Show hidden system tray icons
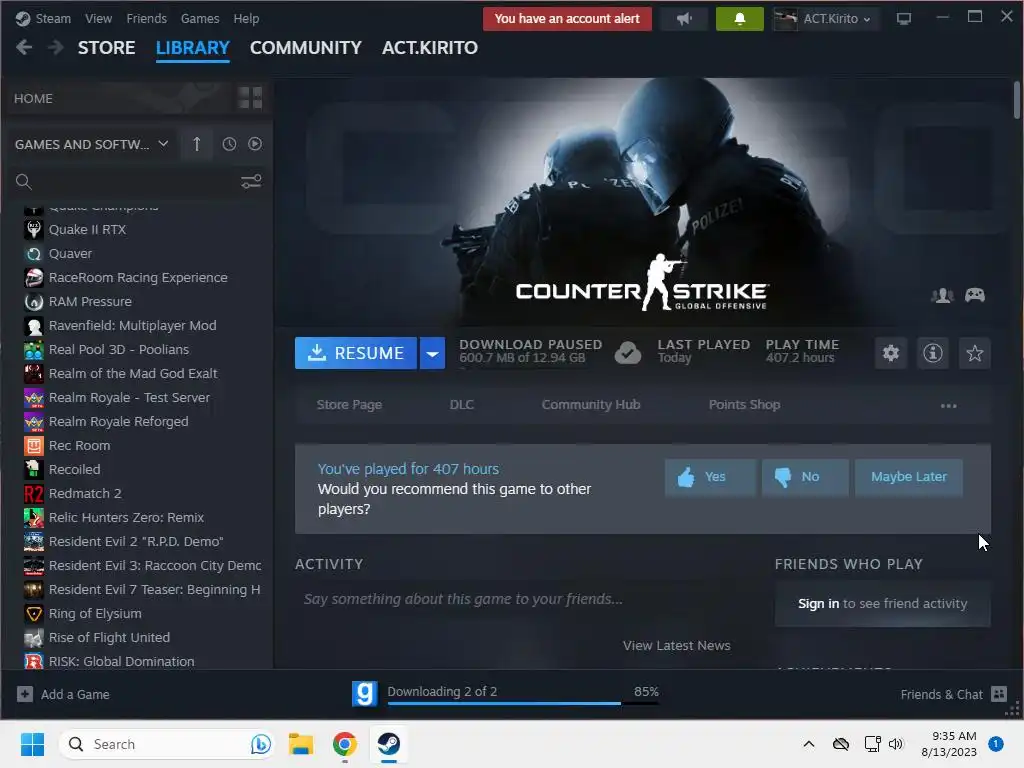 pos(808,744)
